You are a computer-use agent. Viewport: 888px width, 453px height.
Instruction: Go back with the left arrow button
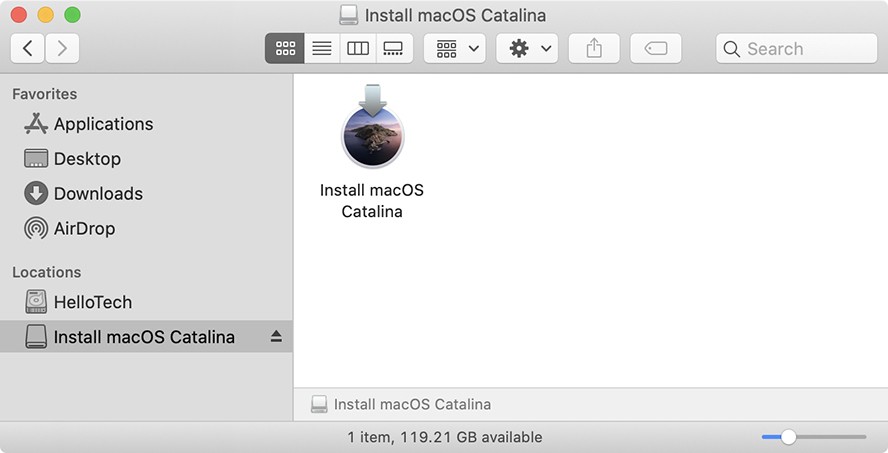coord(27,48)
